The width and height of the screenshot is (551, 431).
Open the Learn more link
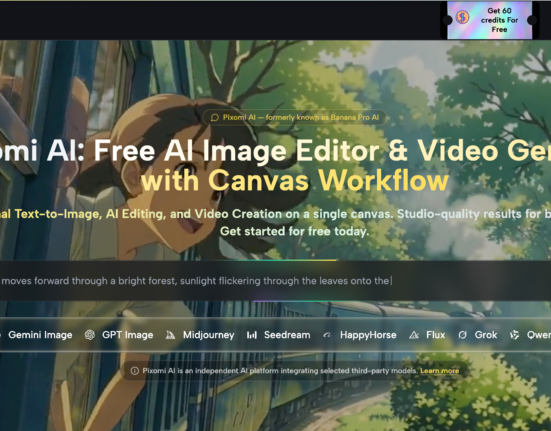point(440,371)
